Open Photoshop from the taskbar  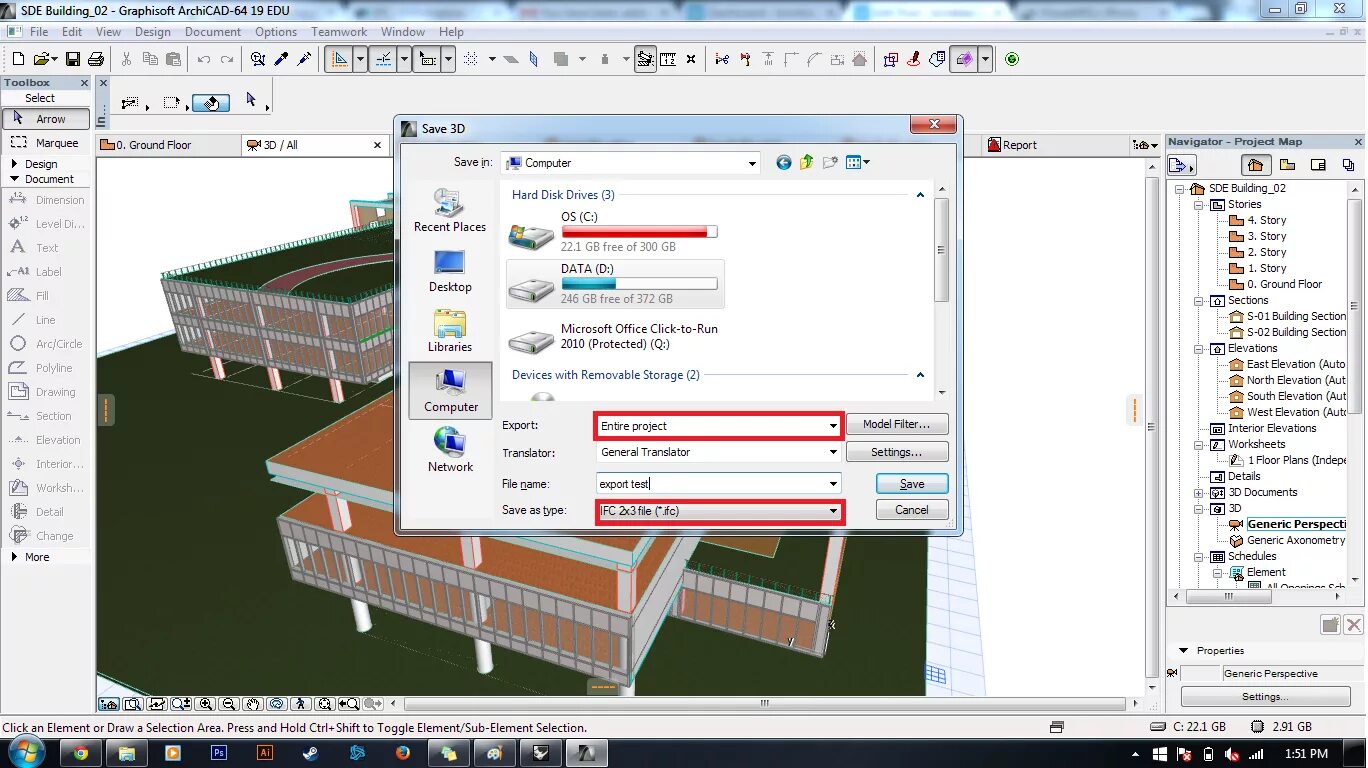coord(218,753)
